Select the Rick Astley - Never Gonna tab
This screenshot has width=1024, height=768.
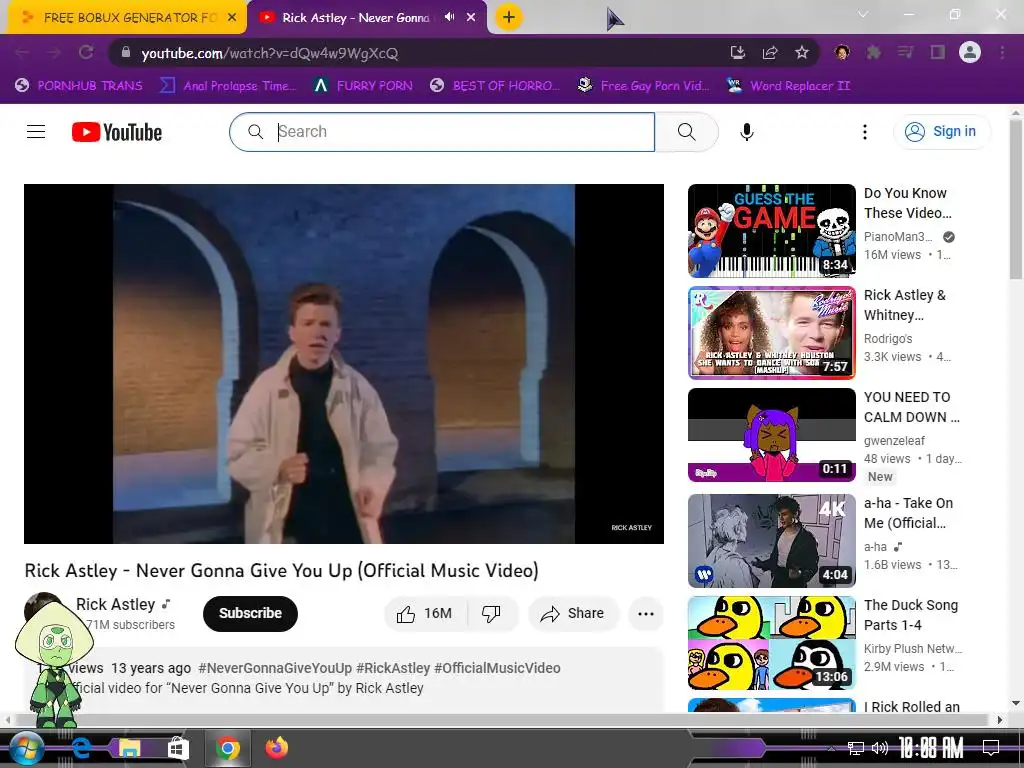[x=356, y=18]
